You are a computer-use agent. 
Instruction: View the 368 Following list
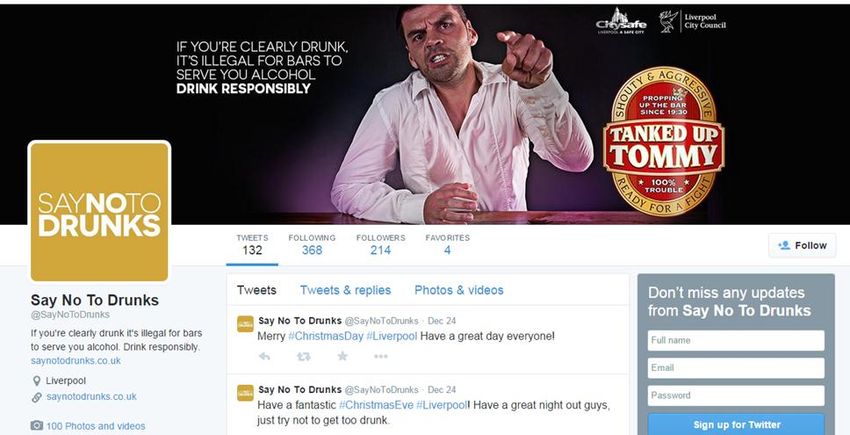coord(312,245)
